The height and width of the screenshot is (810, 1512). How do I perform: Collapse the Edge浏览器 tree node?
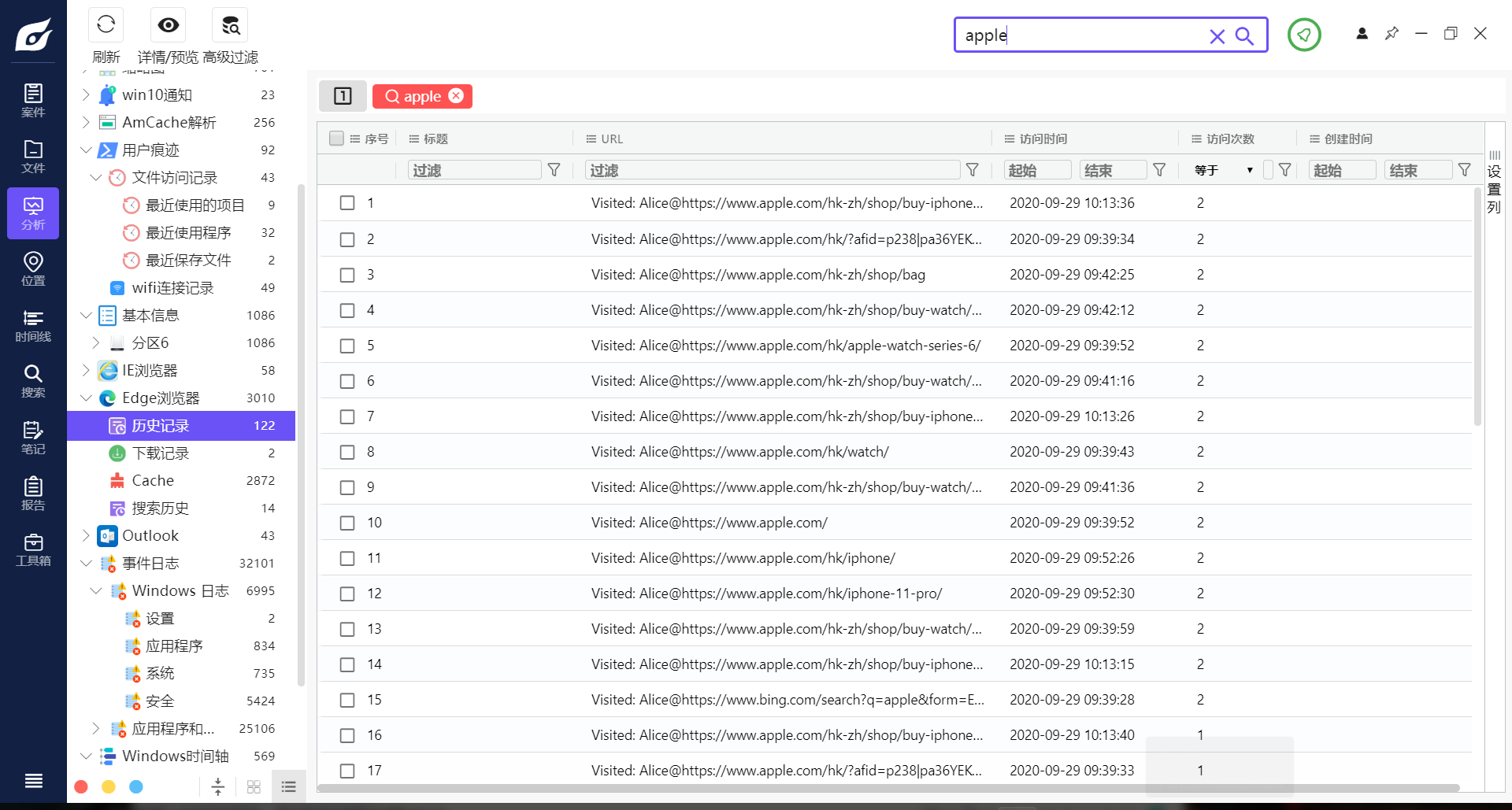86,398
